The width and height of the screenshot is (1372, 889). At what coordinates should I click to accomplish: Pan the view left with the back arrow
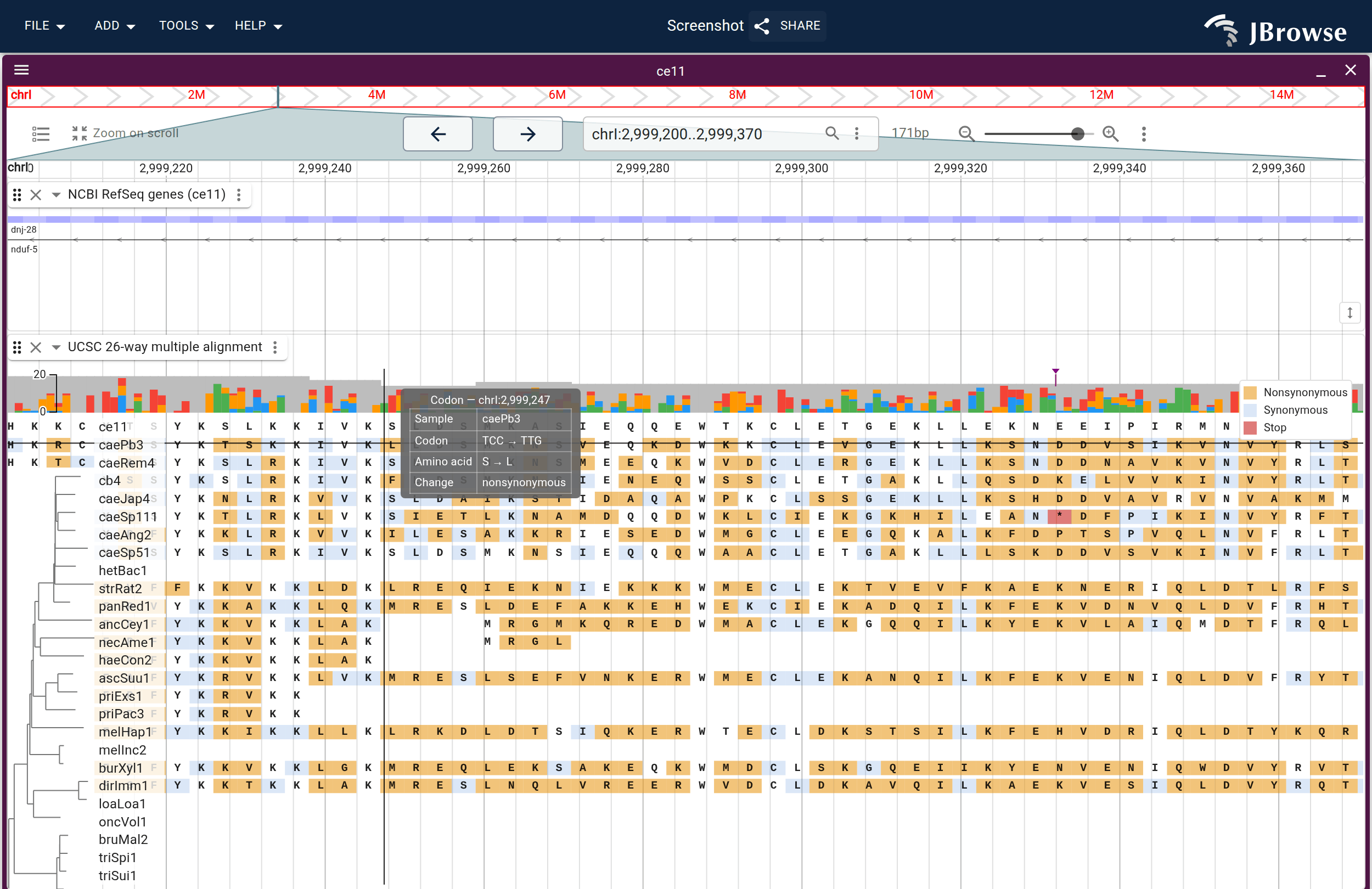tap(437, 134)
